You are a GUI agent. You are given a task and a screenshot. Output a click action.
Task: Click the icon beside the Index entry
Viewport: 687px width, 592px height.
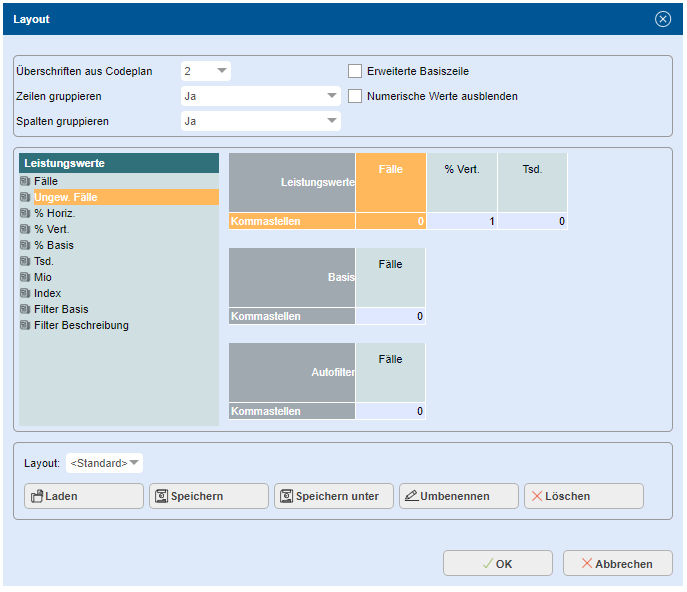pyautogui.click(x=25, y=293)
